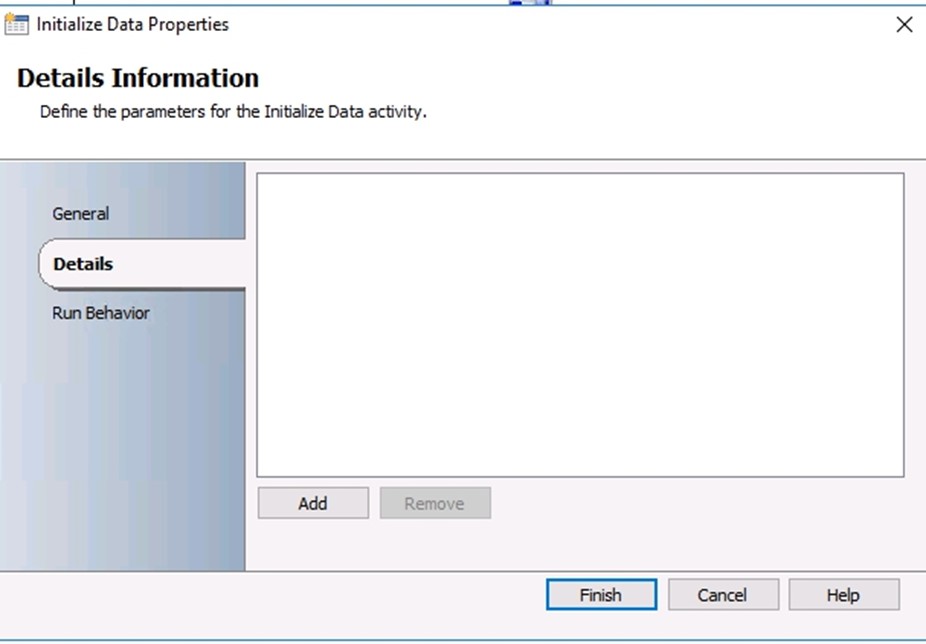
Task: Click inside the parameters list box
Action: coord(580,325)
